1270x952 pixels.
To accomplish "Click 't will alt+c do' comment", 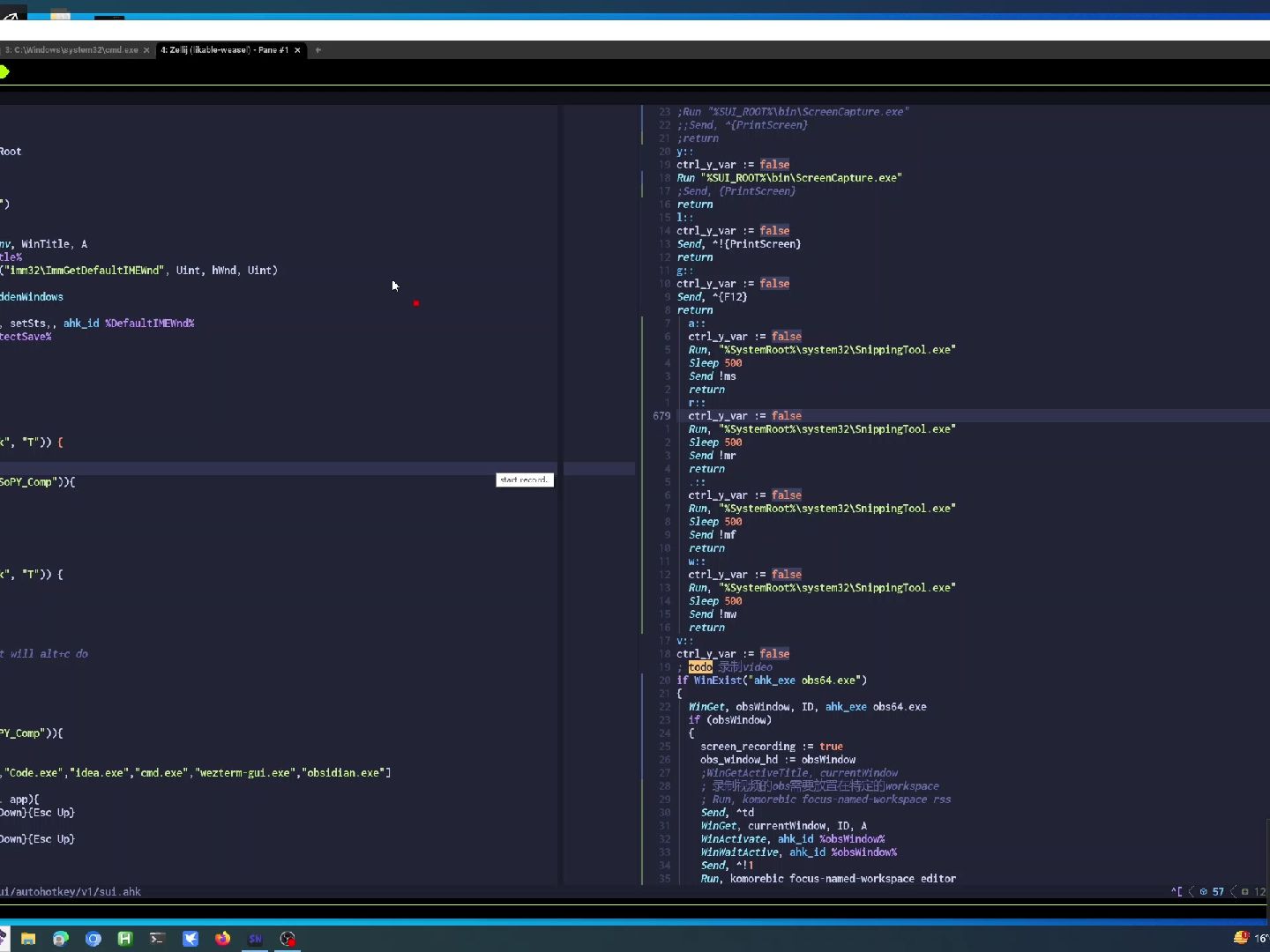I will click(44, 654).
